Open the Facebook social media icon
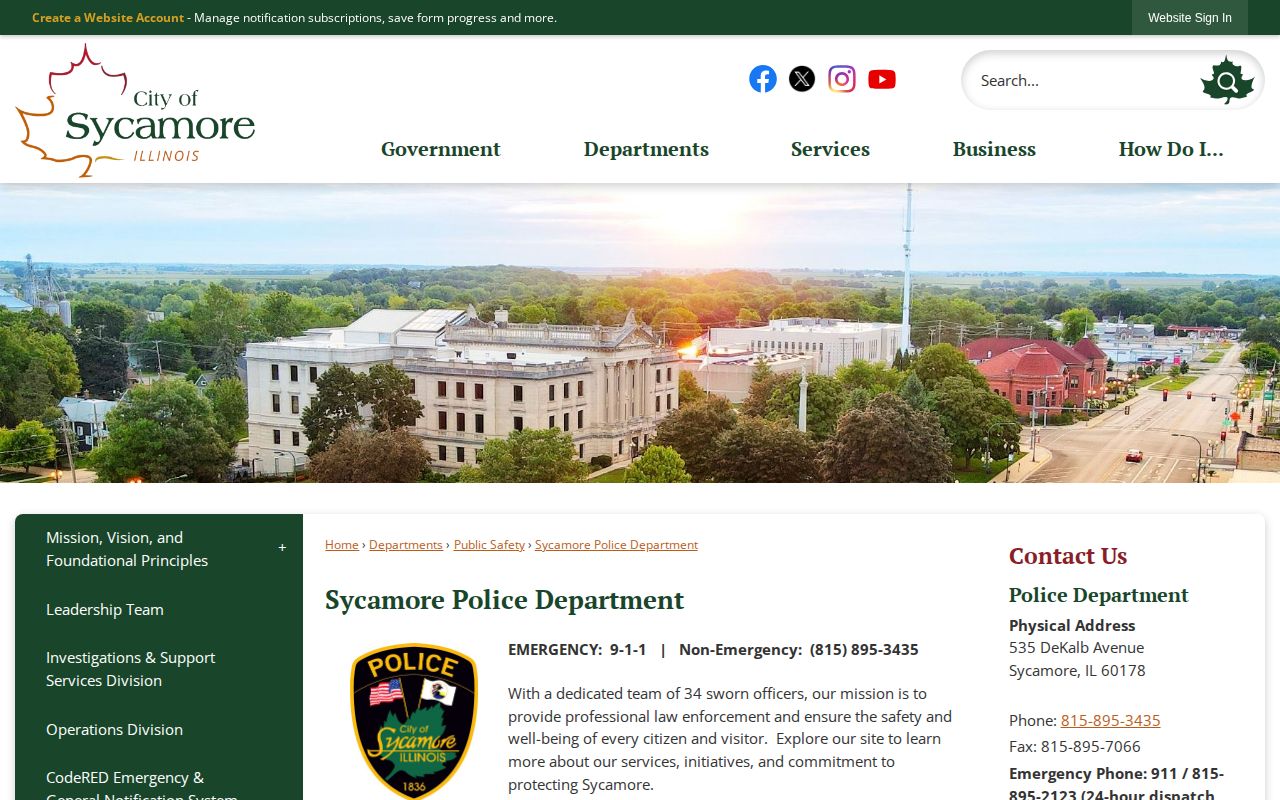1280x800 pixels. tap(763, 79)
